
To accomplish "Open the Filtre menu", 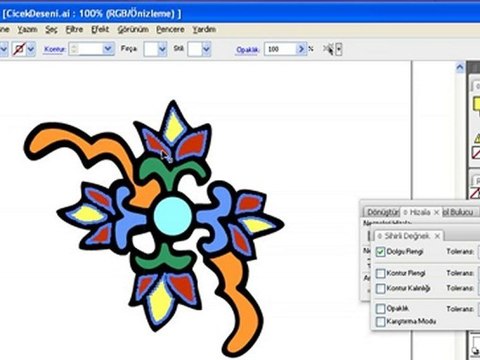I will 74,30.
